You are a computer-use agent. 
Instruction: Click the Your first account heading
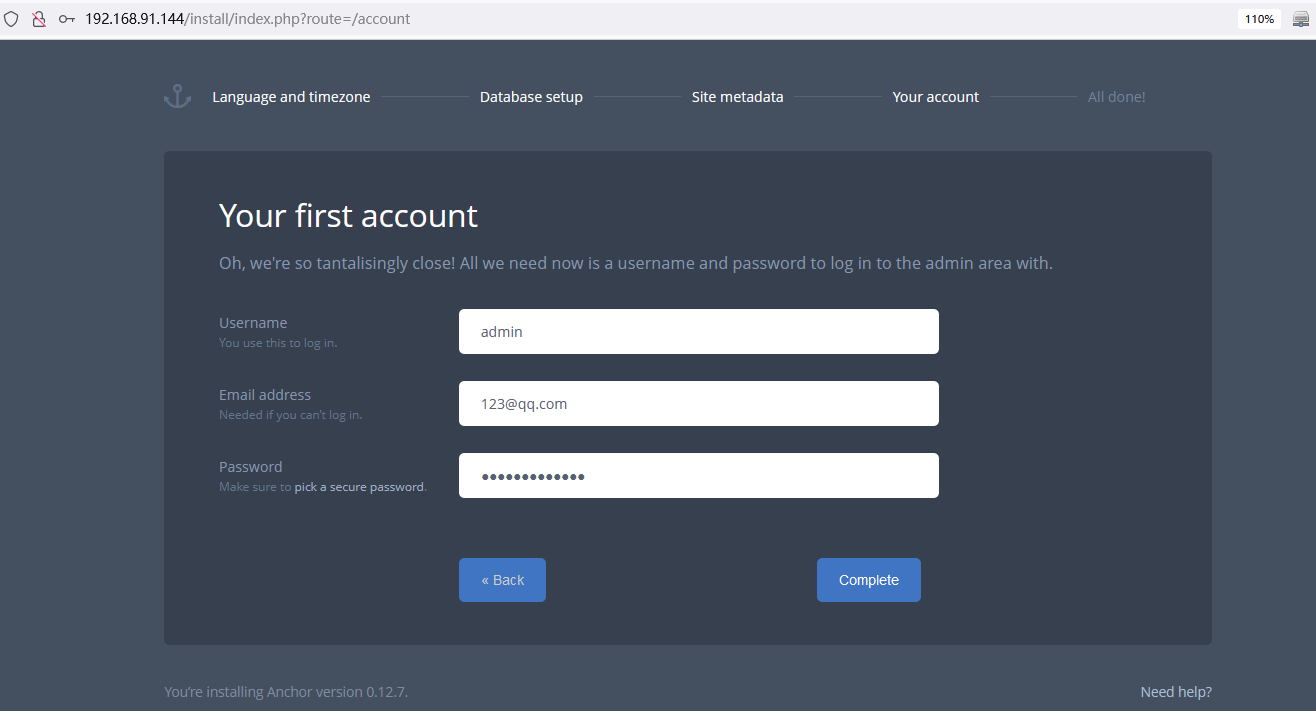pyautogui.click(x=348, y=215)
